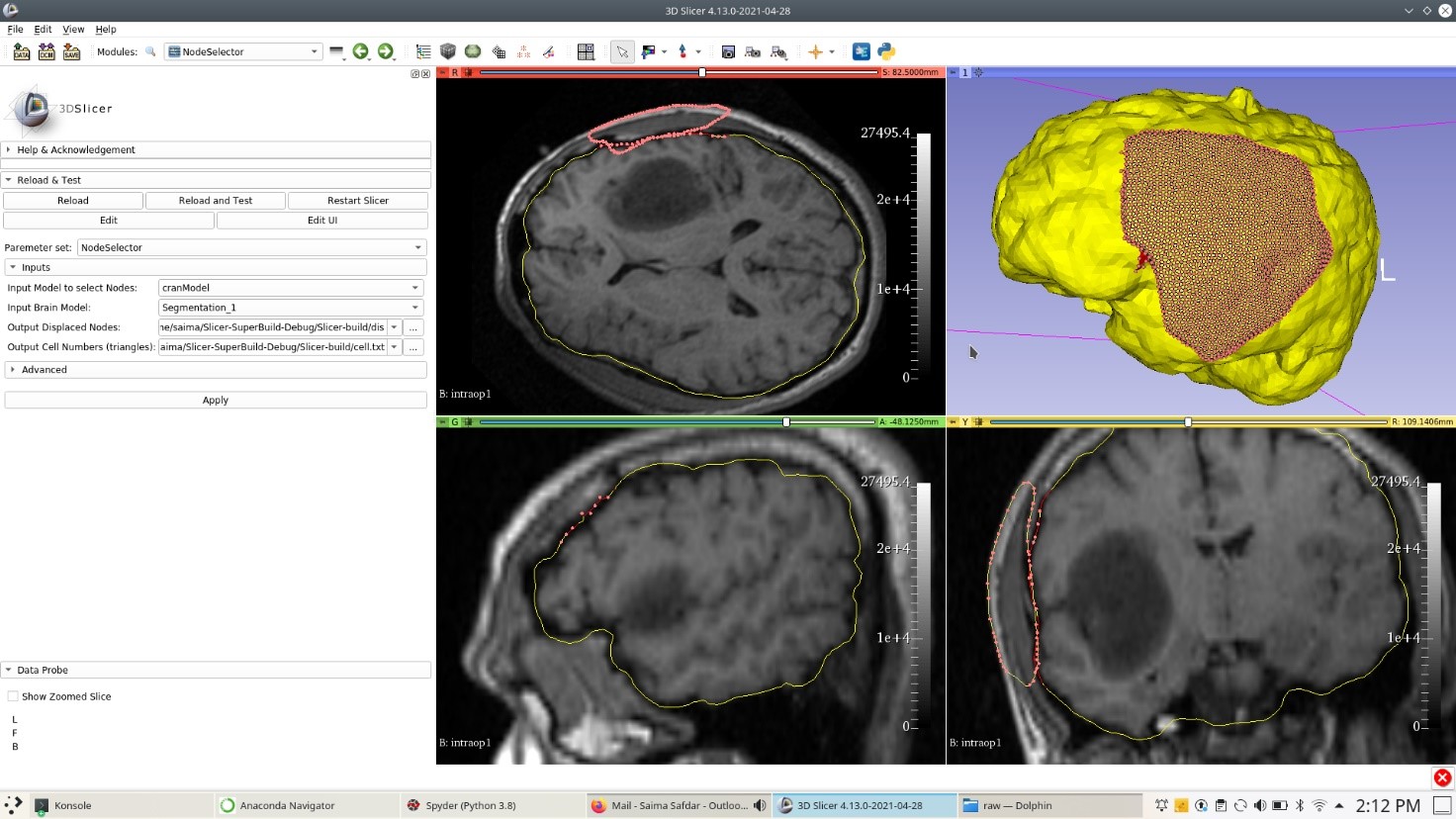
Task: Click the fiducial markup placement icon
Action: (682, 51)
